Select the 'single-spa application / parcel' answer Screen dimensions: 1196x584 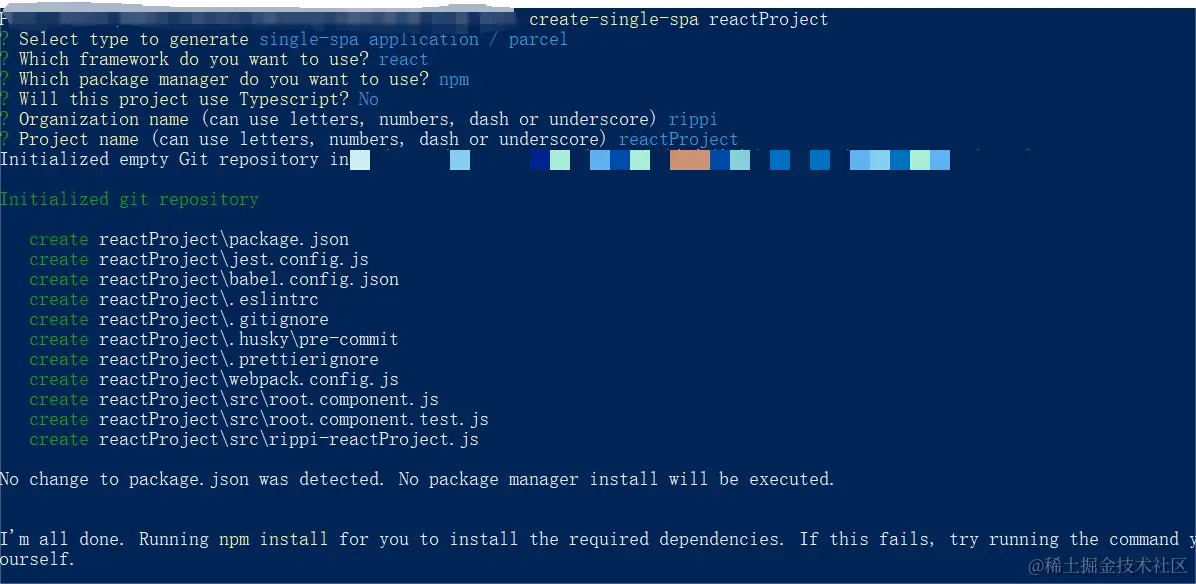(x=413, y=39)
